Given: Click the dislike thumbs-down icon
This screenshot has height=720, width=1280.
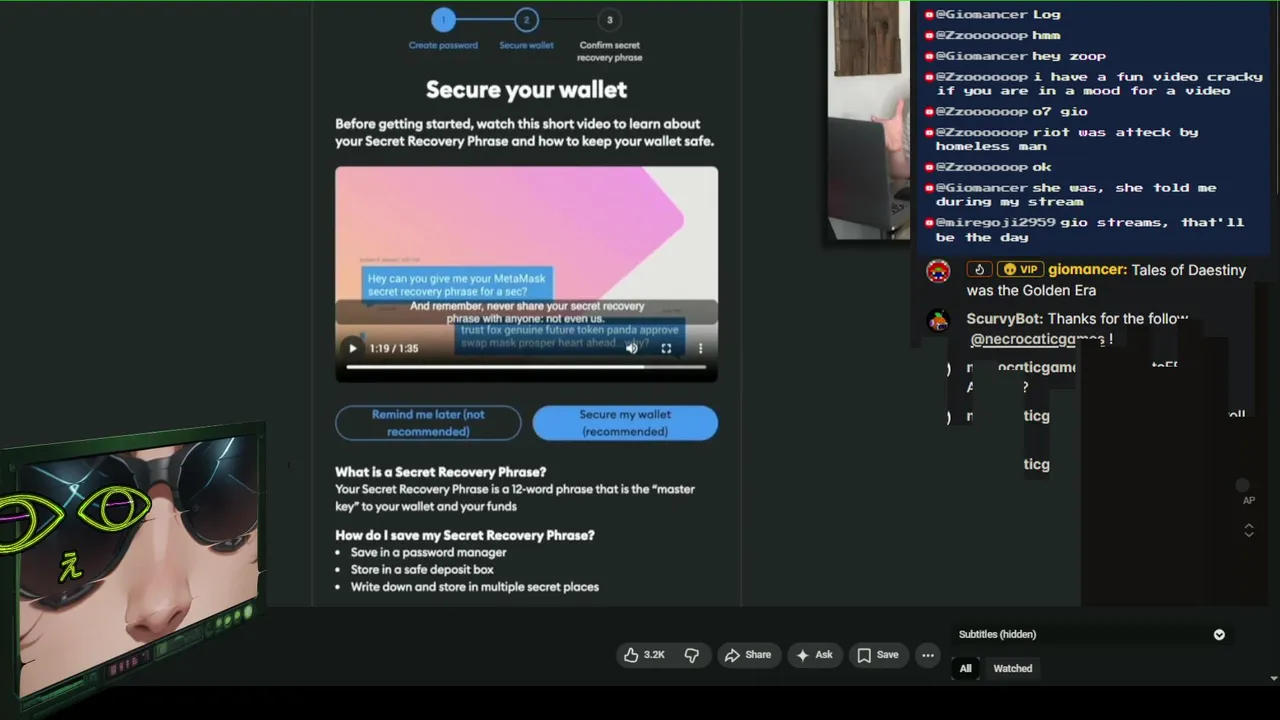Looking at the screenshot, I should pos(691,655).
